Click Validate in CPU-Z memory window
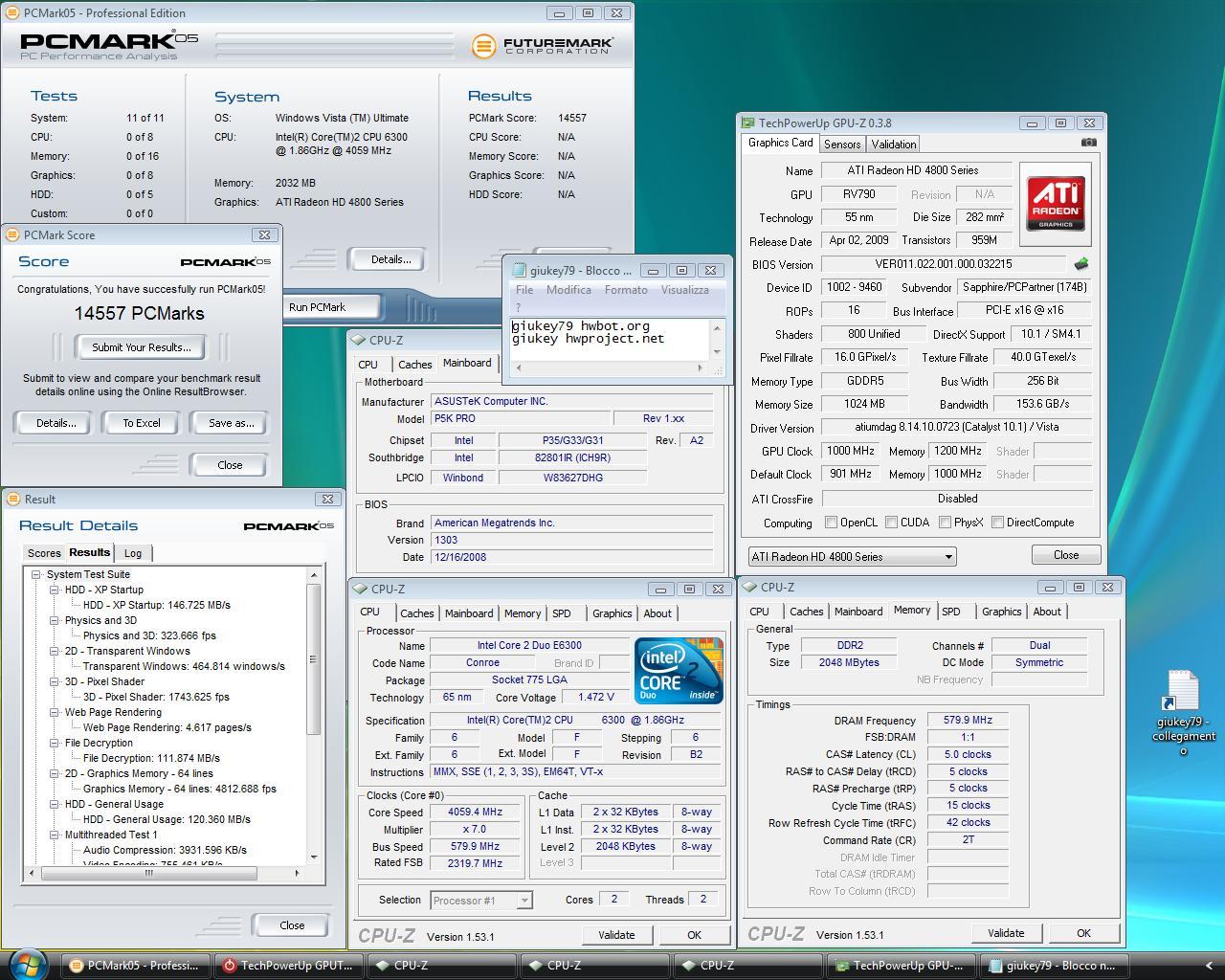This screenshot has width=1225, height=980. [x=1005, y=933]
